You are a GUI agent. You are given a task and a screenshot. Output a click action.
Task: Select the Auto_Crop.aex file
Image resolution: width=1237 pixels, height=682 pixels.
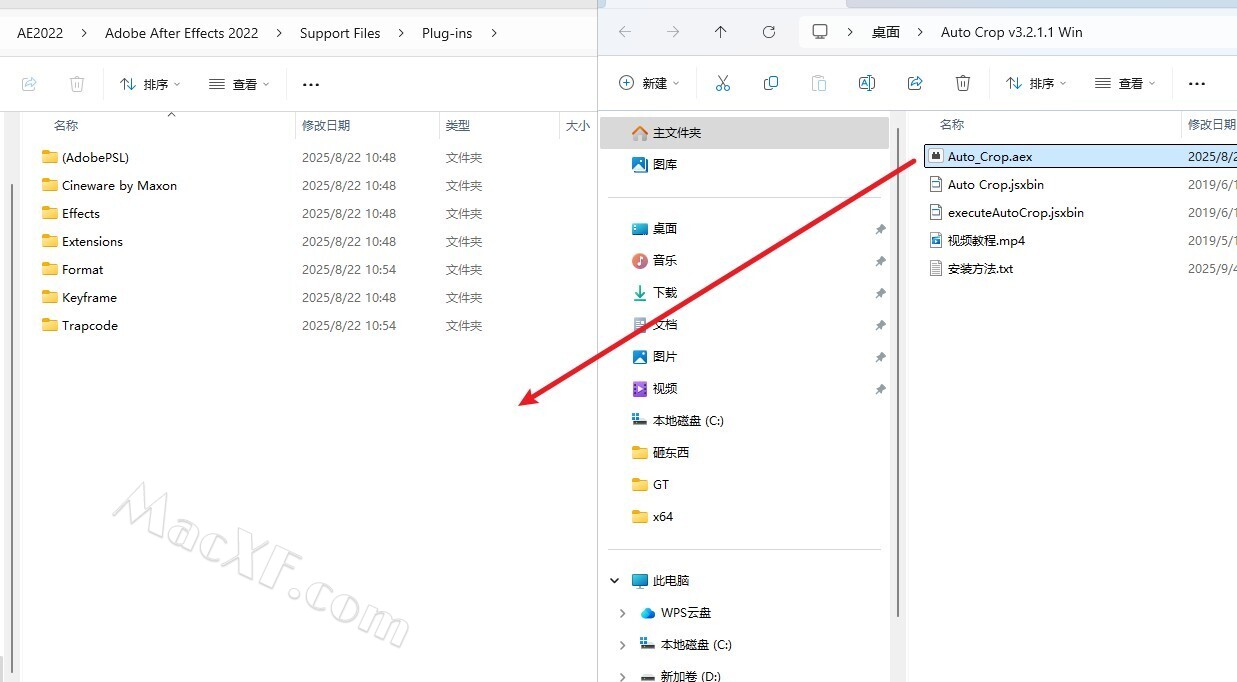1080,156
